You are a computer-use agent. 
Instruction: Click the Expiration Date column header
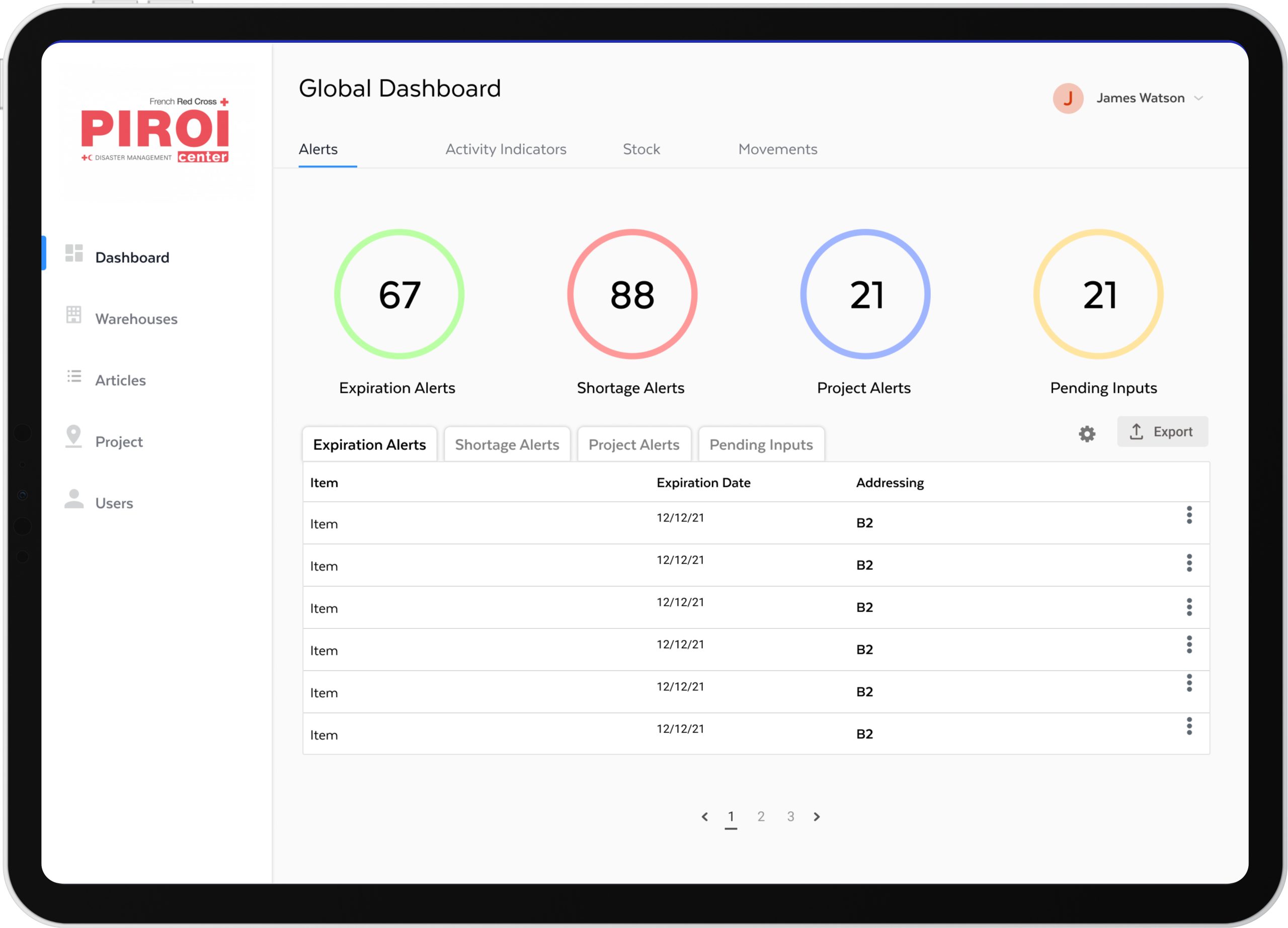[x=703, y=482]
